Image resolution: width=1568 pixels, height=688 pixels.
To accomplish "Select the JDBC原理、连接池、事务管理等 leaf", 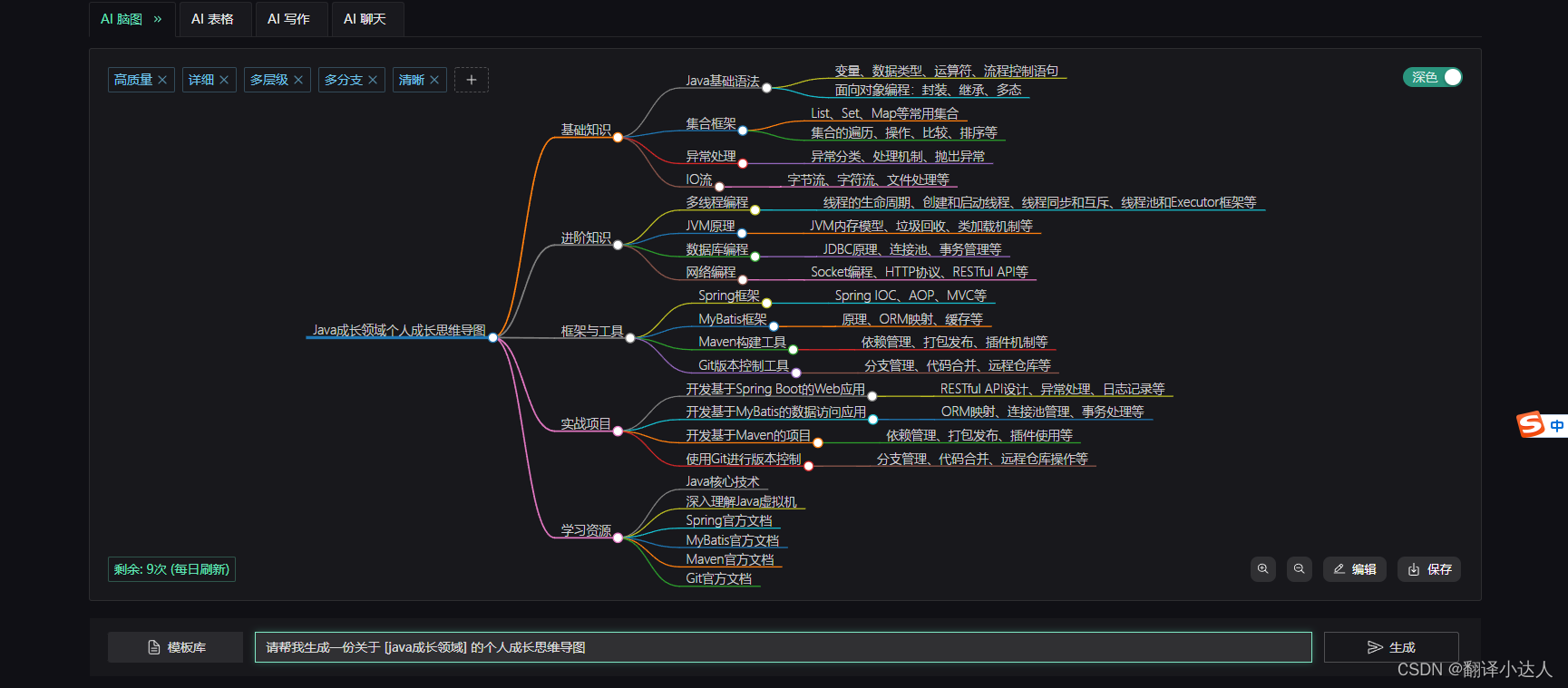I will coord(912,249).
